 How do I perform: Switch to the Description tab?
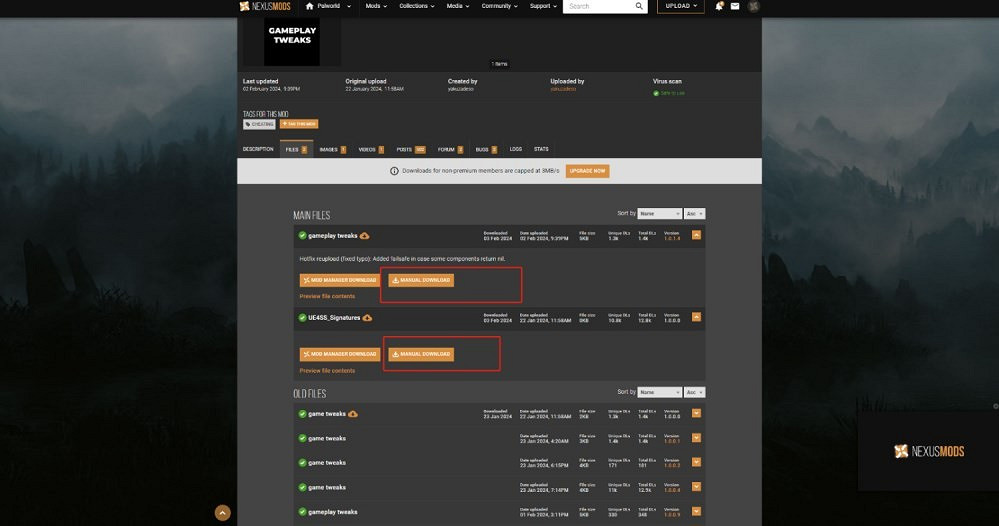258,149
